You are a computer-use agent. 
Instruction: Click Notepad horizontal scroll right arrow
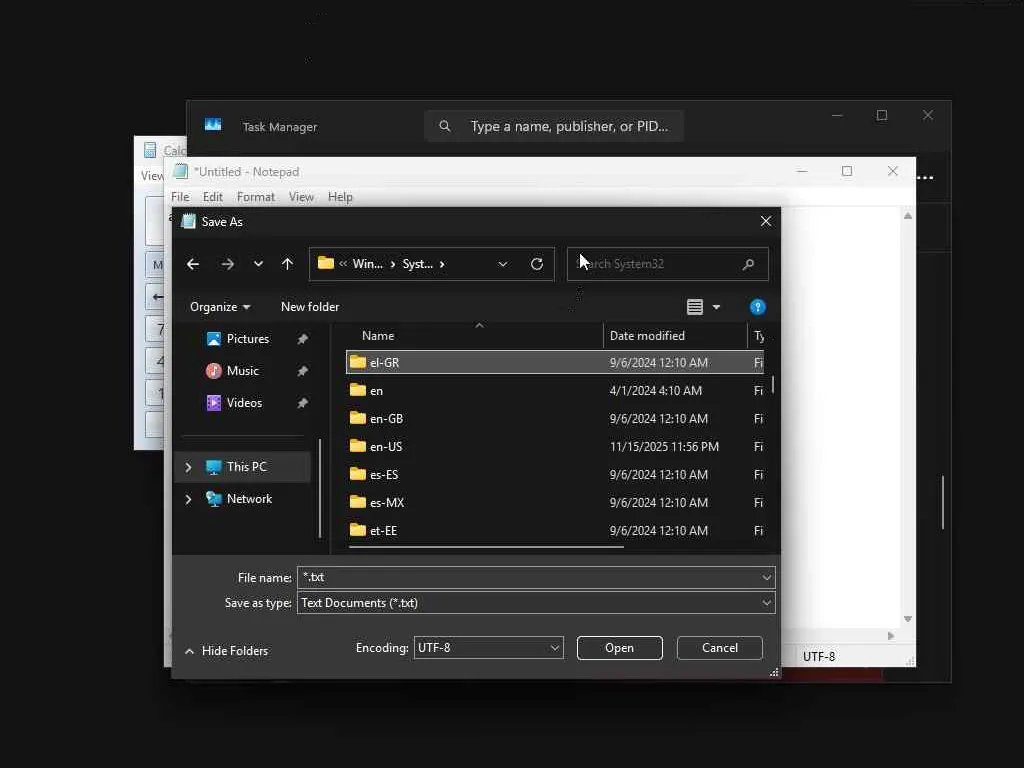tap(891, 635)
